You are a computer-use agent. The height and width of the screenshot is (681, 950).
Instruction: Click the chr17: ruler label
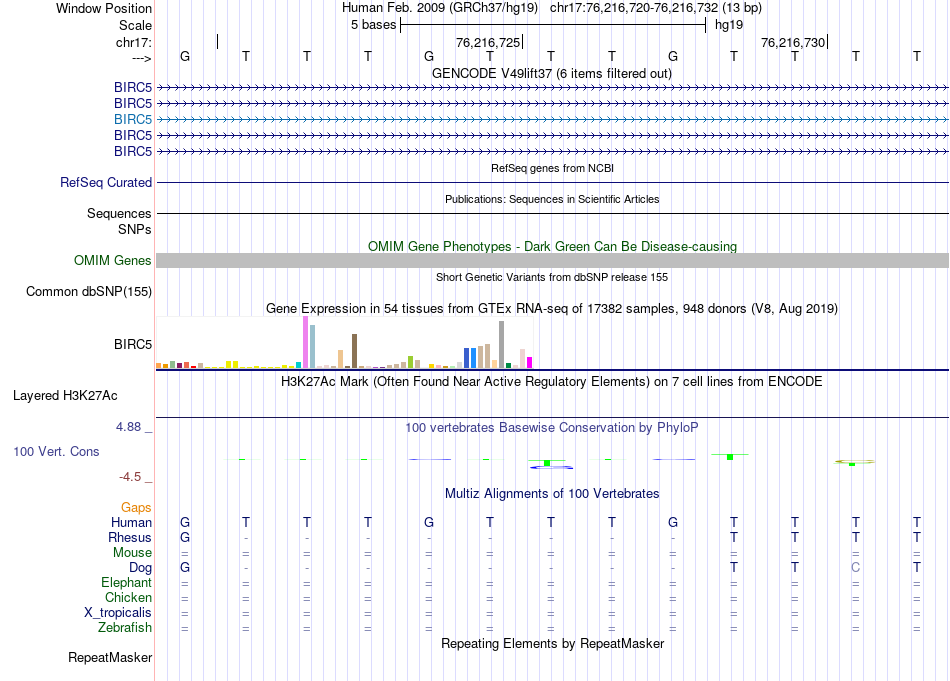tap(134, 42)
